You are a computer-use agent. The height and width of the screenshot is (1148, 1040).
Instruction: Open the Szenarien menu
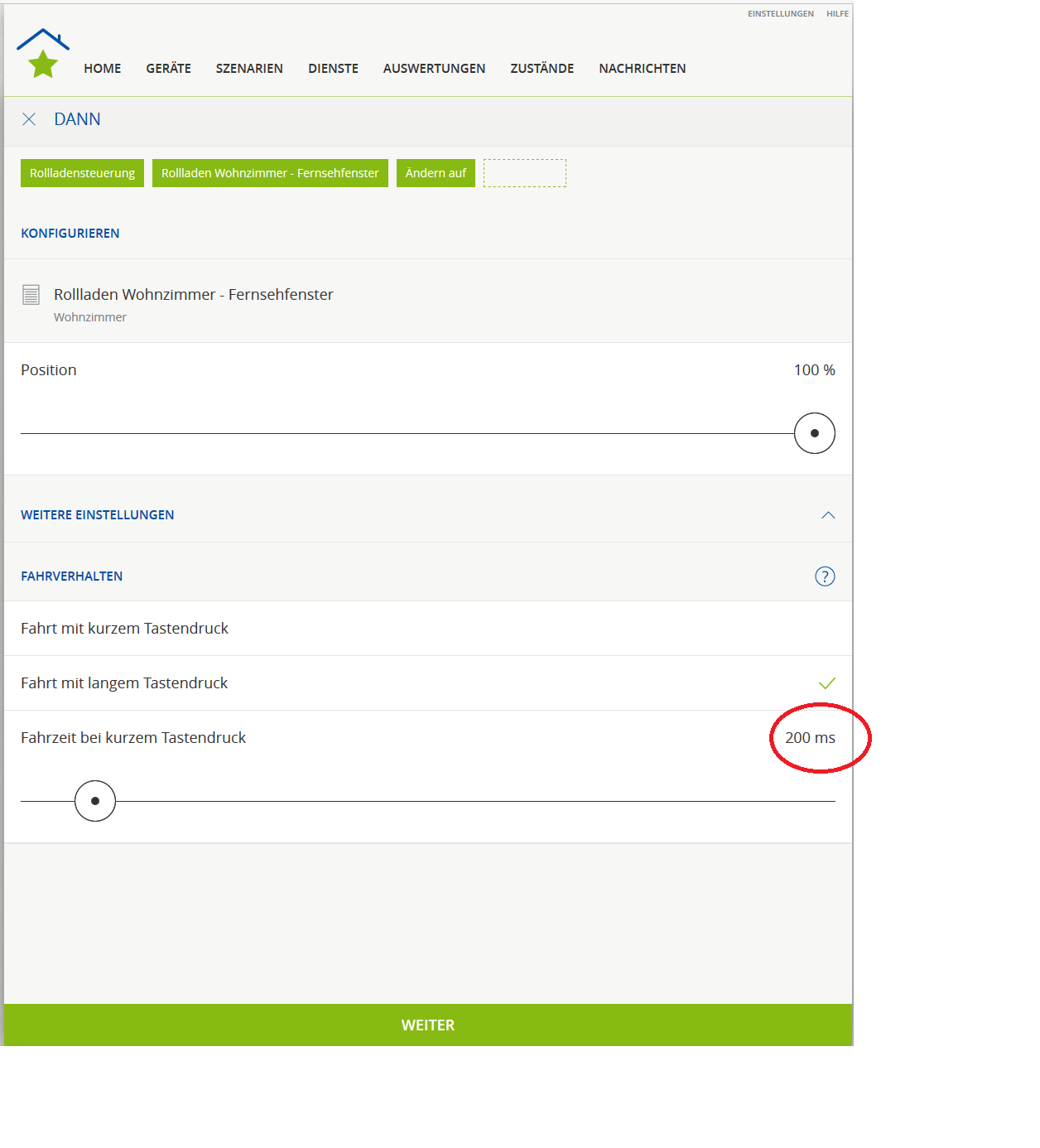click(249, 69)
